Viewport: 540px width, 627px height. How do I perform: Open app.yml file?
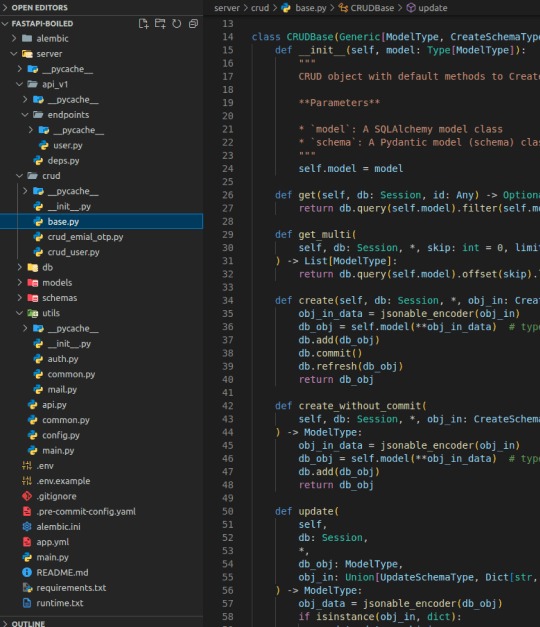tap(52, 542)
